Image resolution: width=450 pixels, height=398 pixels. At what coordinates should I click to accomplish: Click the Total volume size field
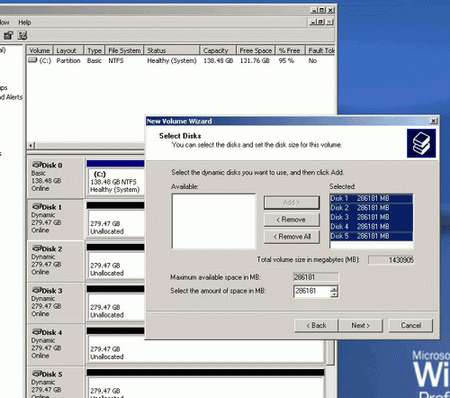point(391,260)
